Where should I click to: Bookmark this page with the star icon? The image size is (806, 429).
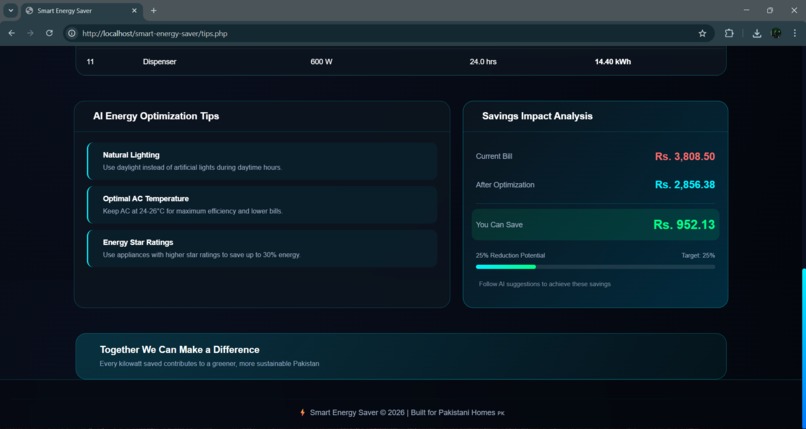coord(702,33)
